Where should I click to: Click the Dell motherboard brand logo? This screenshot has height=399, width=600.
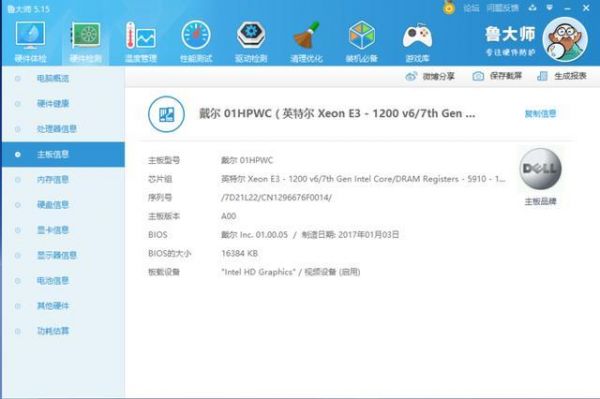click(x=540, y=169)
